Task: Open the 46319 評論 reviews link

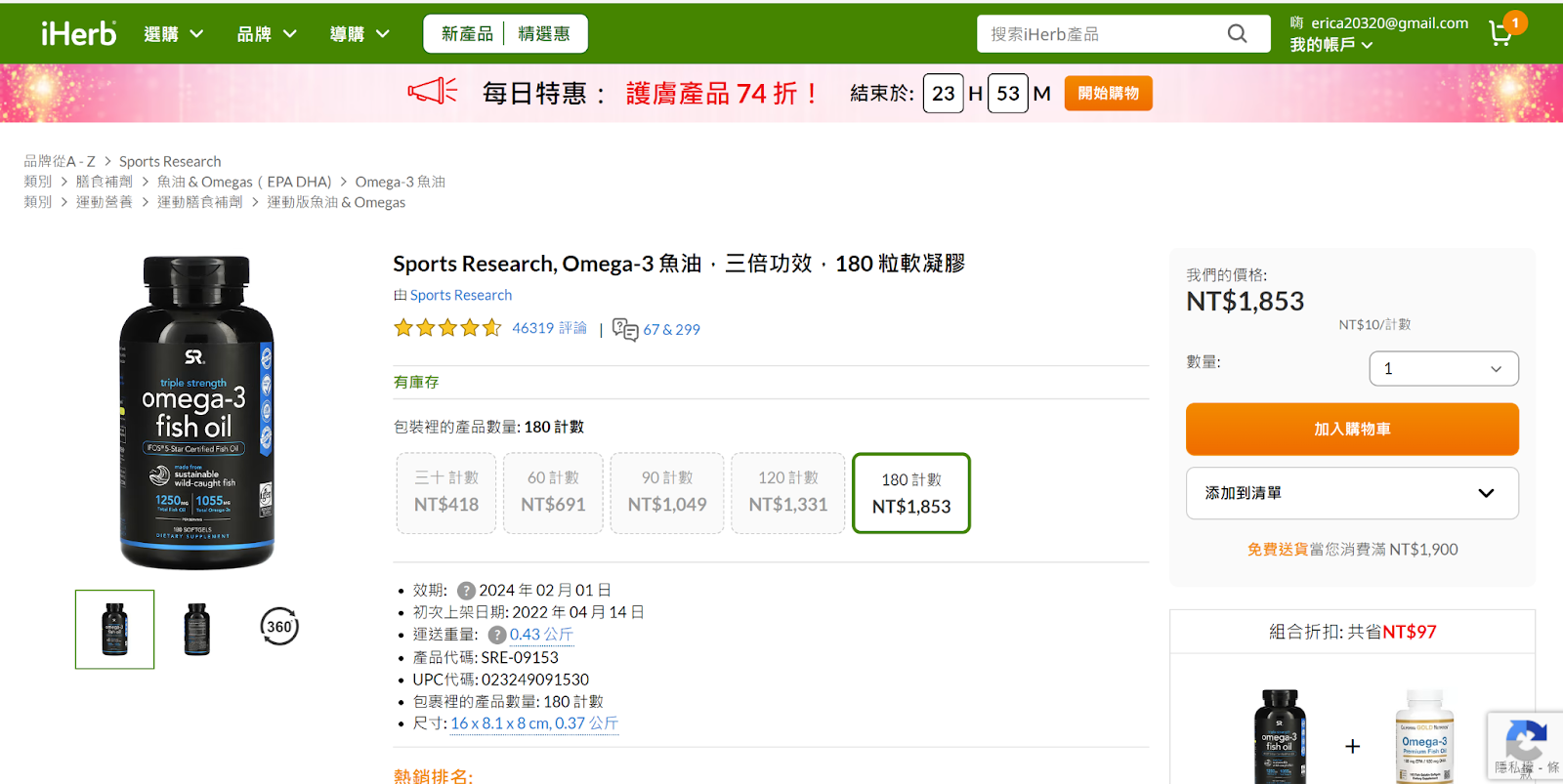Action: coord(549,328)
